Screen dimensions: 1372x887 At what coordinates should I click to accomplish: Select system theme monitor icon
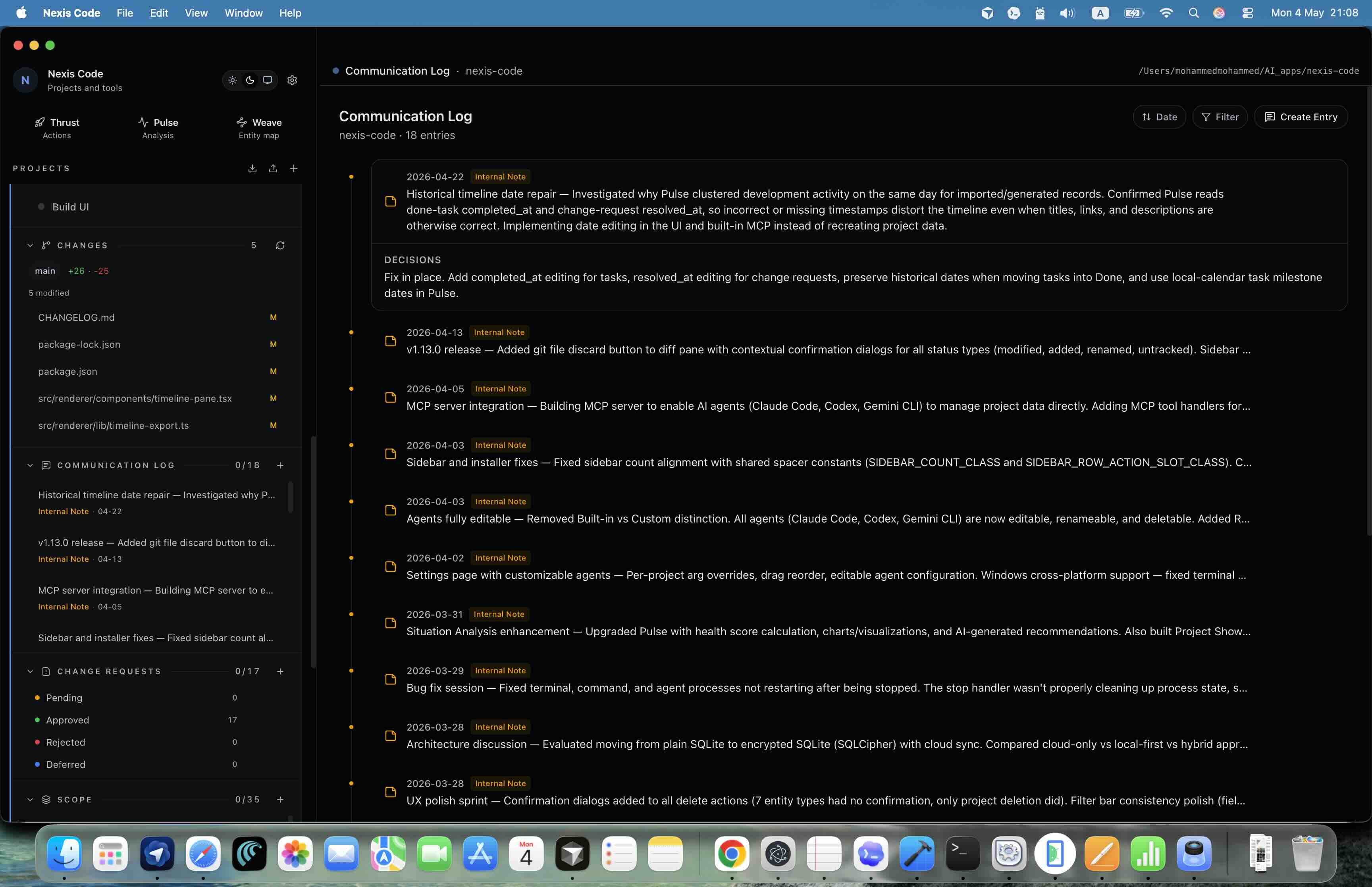coord(268,80)
